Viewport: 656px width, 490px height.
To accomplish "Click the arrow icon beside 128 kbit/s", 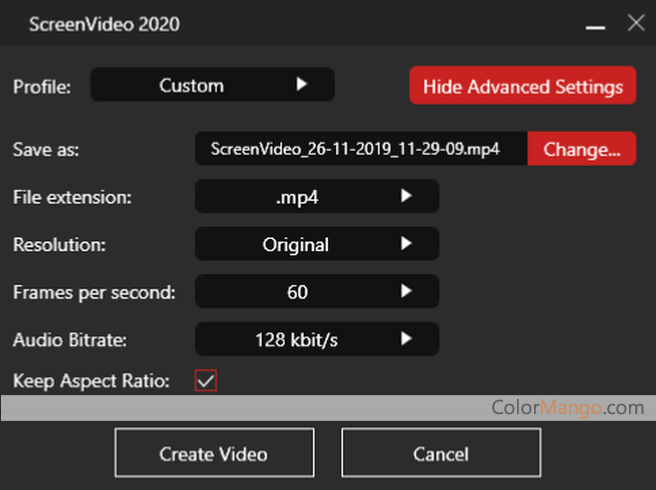I will (x=405, y=340).
